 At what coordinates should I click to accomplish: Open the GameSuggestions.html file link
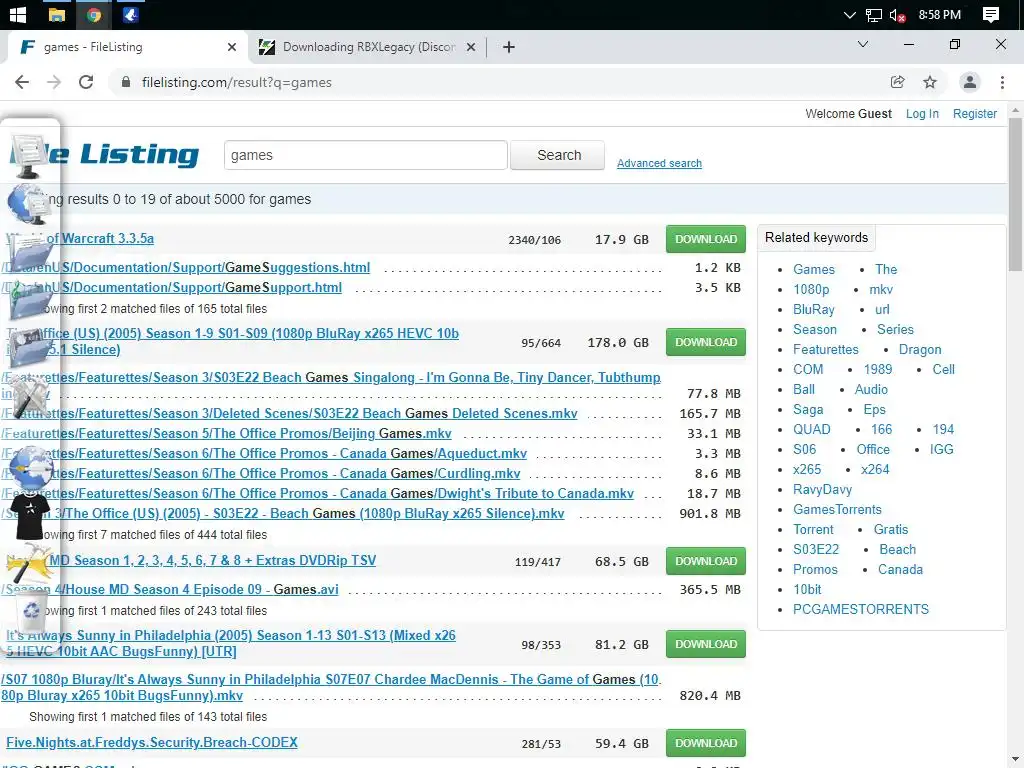tap(185, 267)
